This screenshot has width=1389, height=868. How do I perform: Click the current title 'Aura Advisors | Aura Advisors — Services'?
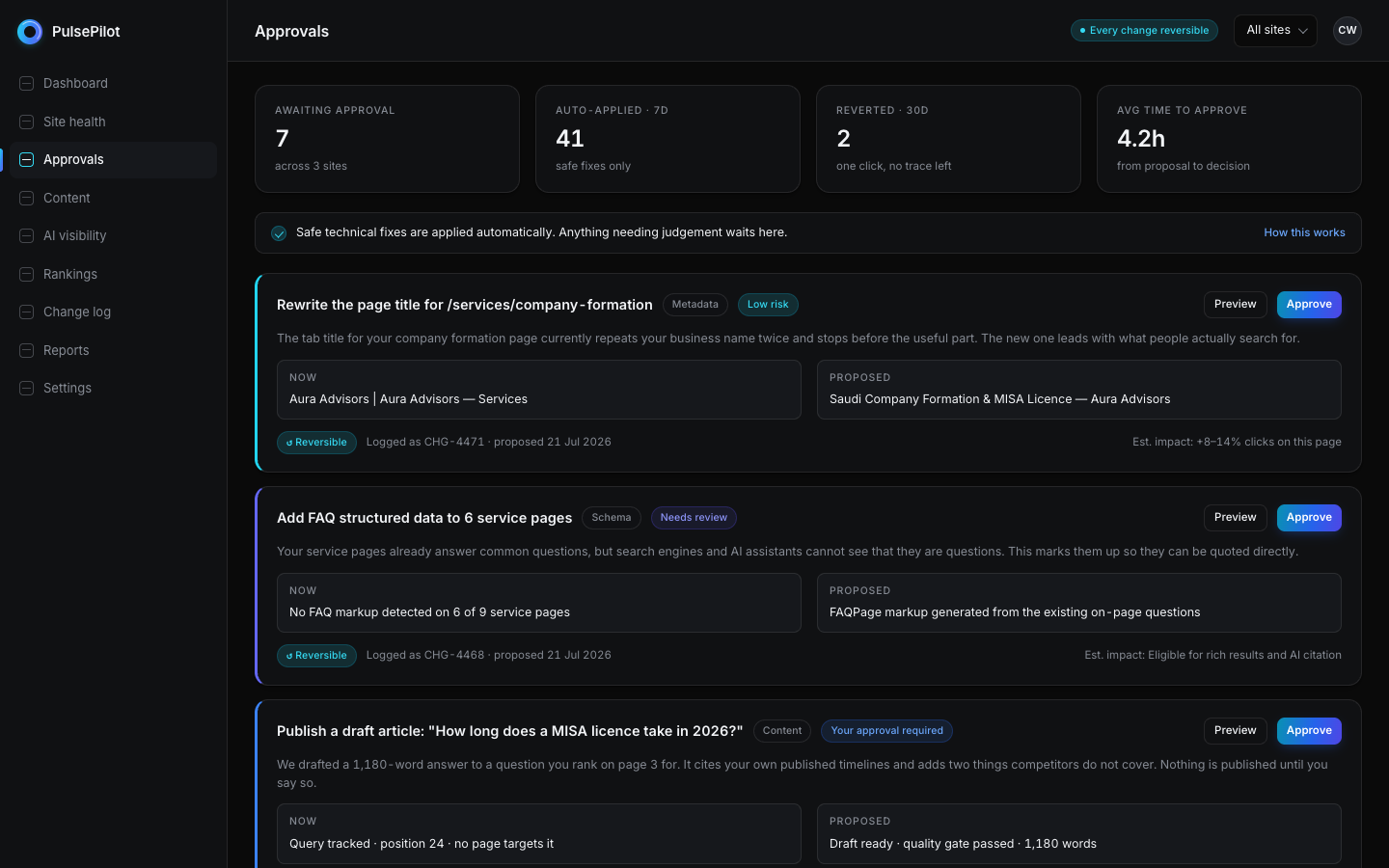(x=408, y=399)
